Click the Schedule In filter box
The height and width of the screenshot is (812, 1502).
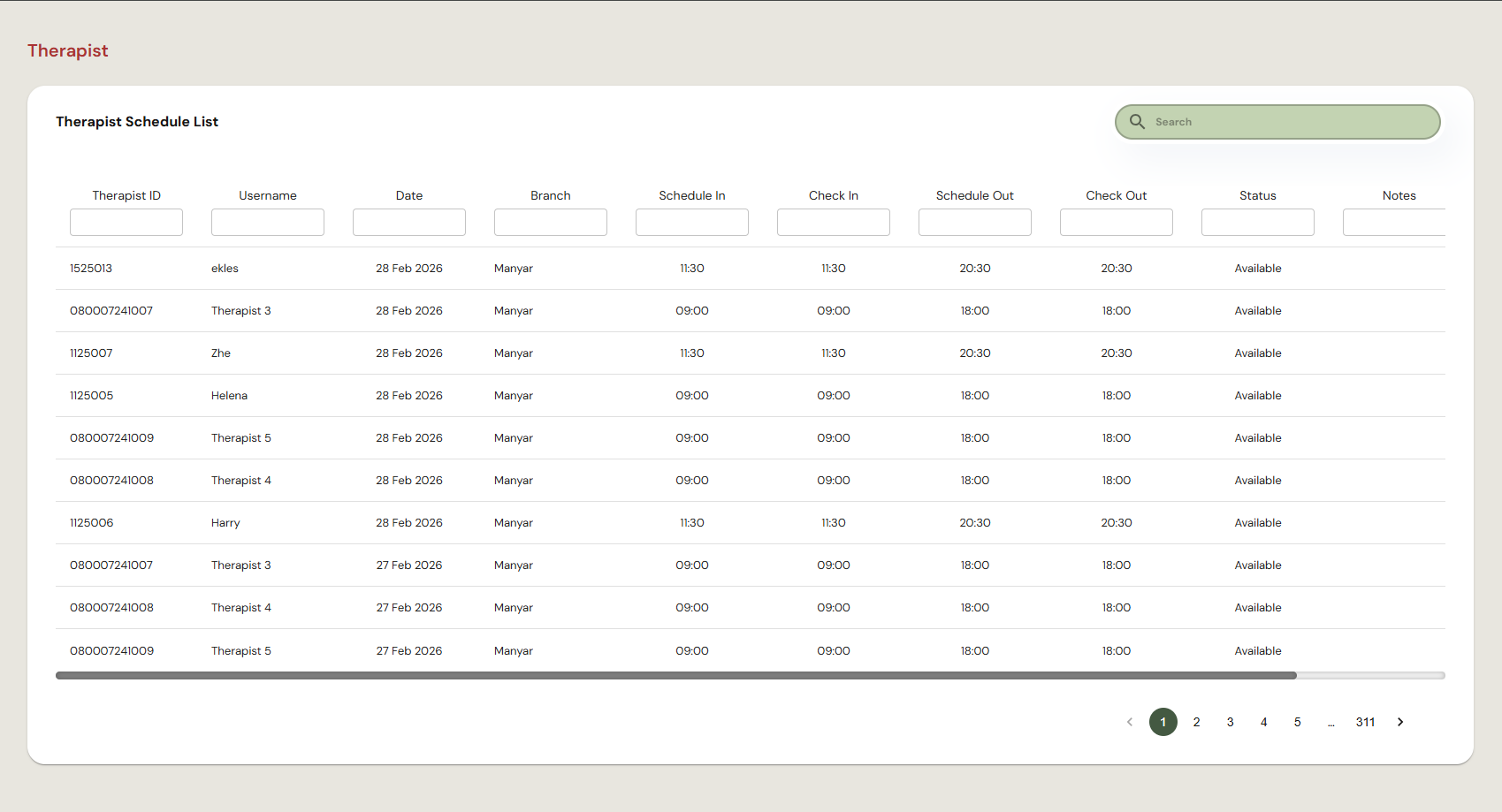tap(692, 222)
